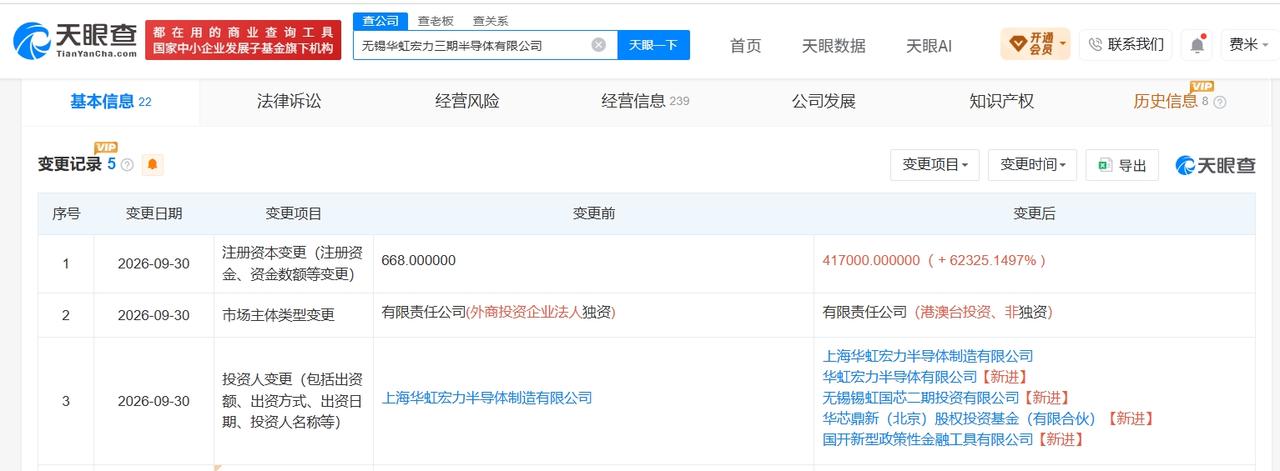This screenshot has width=1280, height=471.
Task: Open 华芯鼎新（北京）股权投资基金 investor link
Action: pyautogui.click(x=960, y=418)
